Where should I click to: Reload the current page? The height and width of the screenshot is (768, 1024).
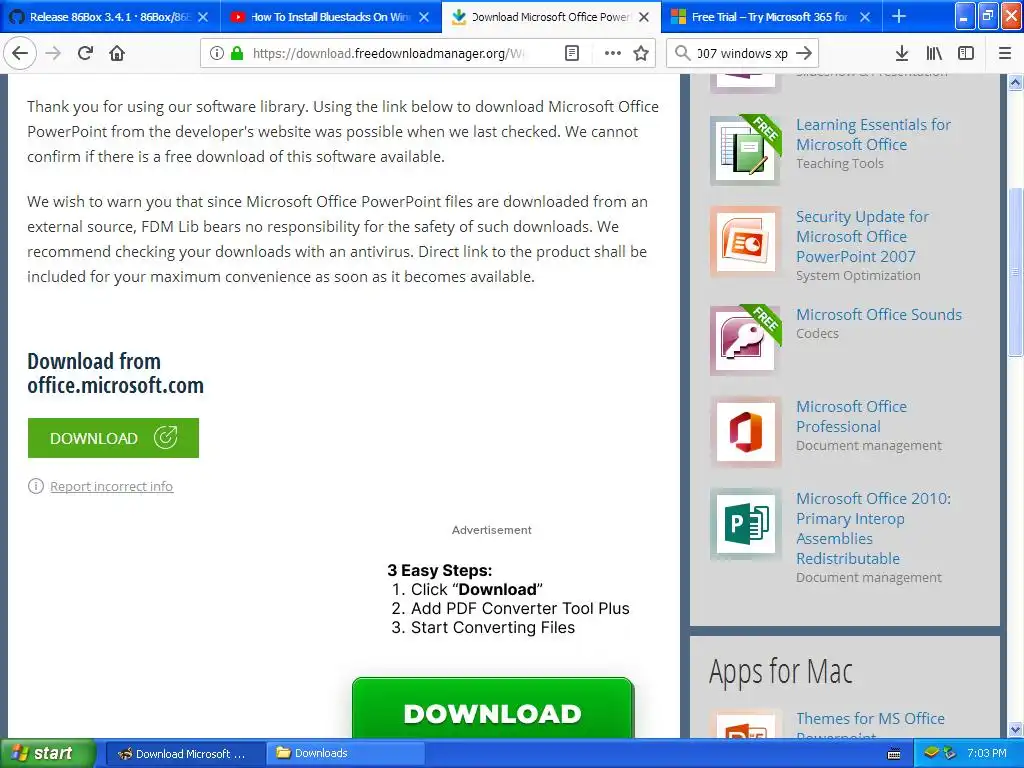(x=85, y=53)
